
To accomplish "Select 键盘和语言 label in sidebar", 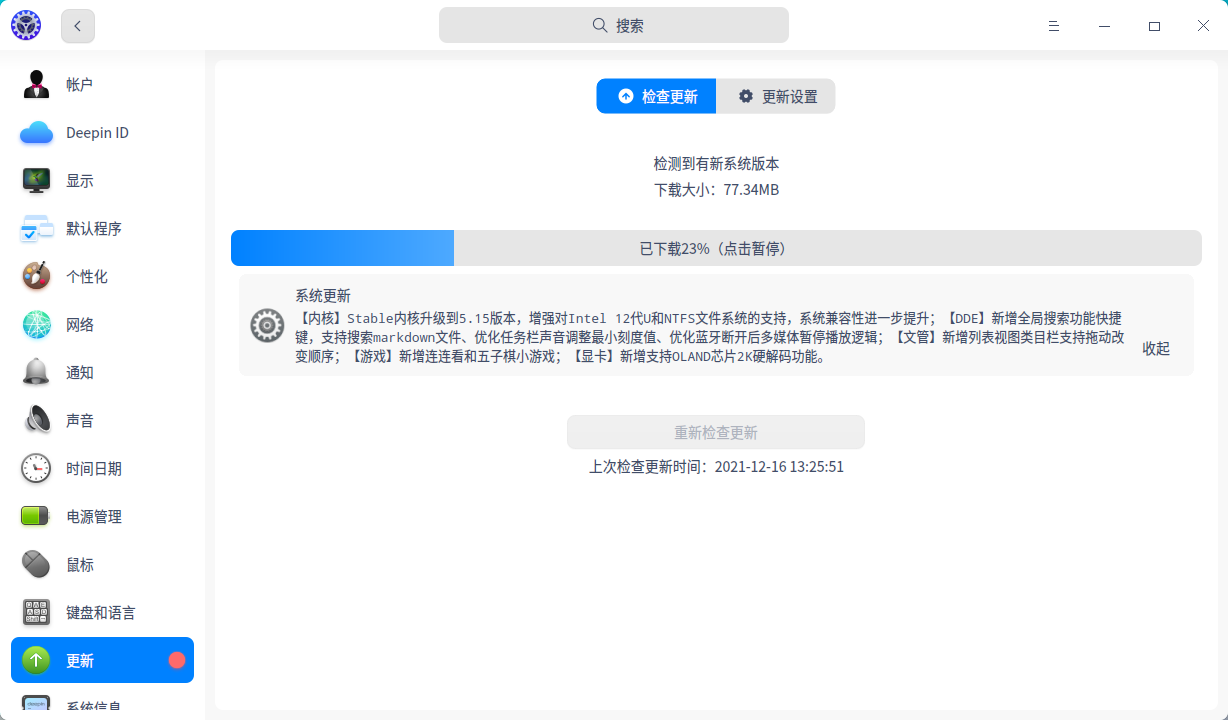I will [x=101, y=613].
